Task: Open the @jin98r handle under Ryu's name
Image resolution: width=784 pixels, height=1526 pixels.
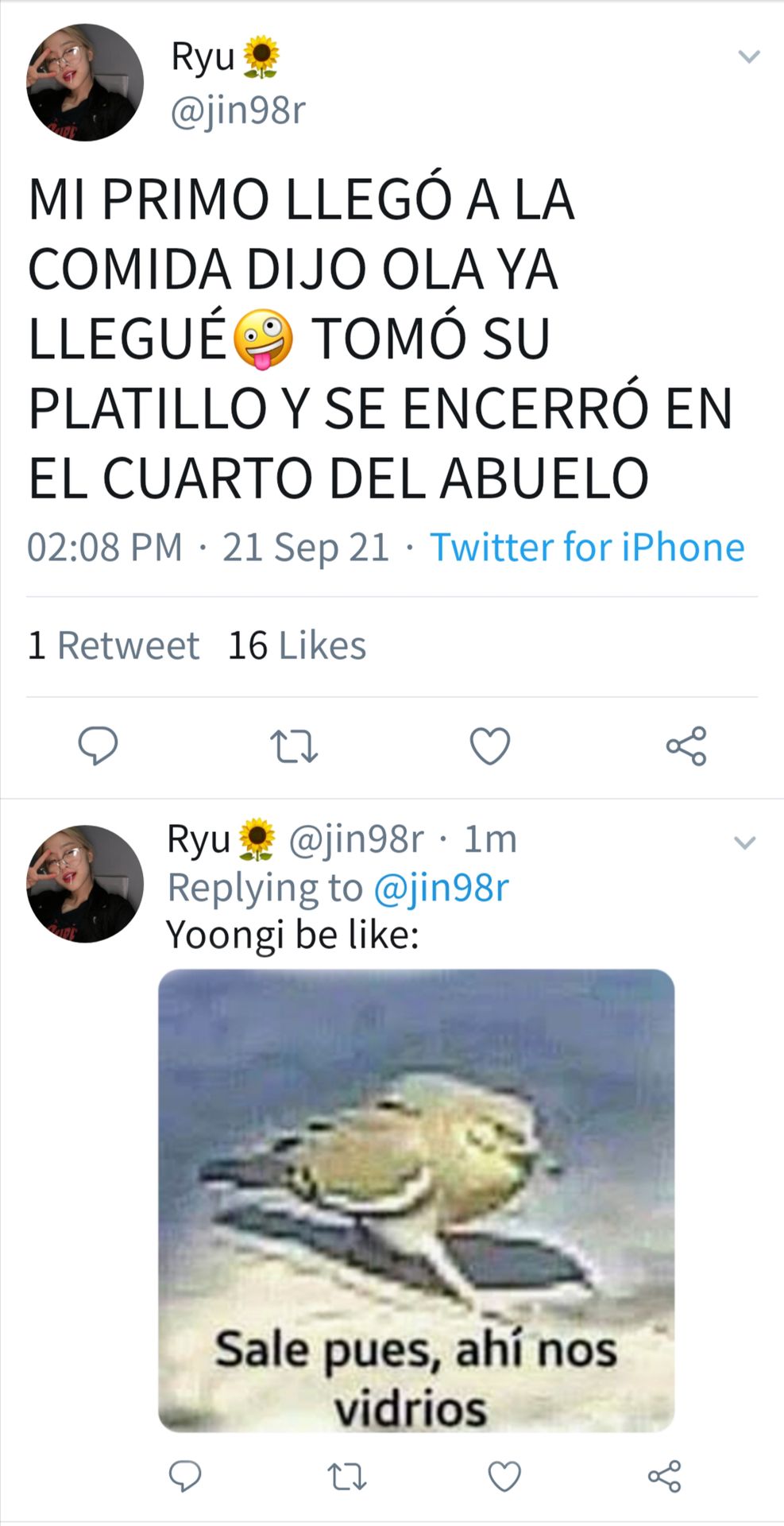Action: [238, 110]
